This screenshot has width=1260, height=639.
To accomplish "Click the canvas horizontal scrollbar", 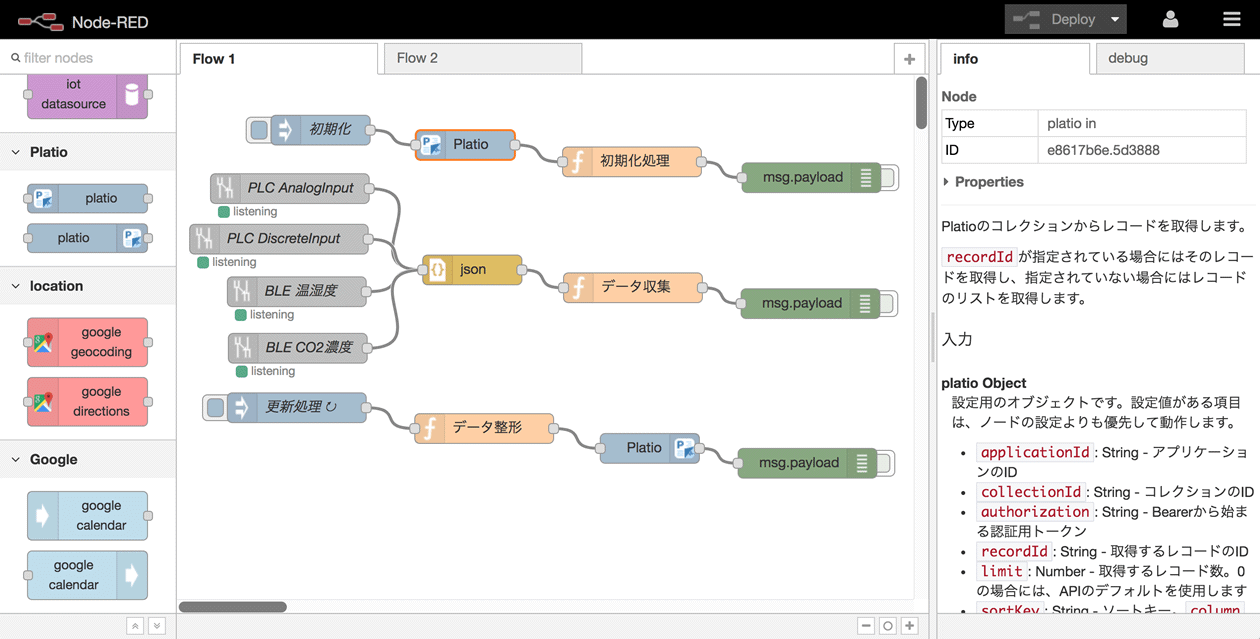I will pos(233,607).
